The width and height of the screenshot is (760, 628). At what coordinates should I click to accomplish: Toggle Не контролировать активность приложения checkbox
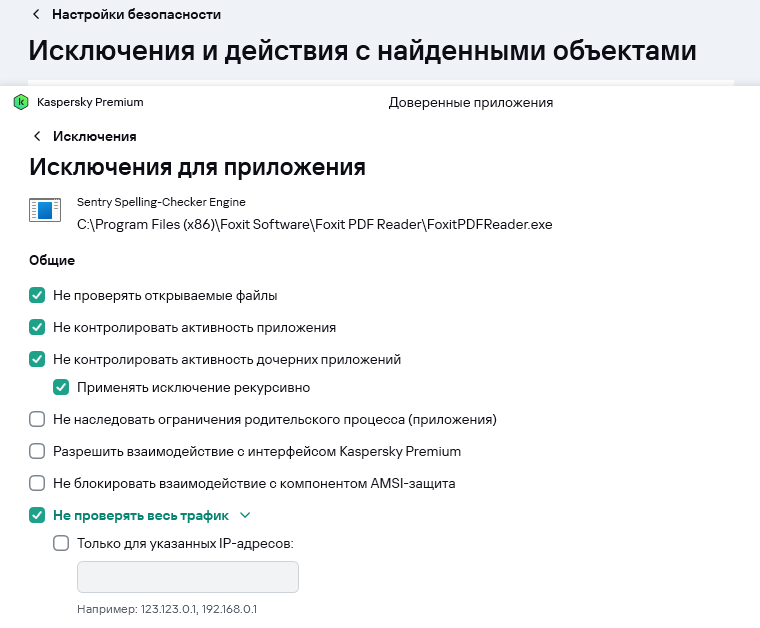tap(37, 327)
